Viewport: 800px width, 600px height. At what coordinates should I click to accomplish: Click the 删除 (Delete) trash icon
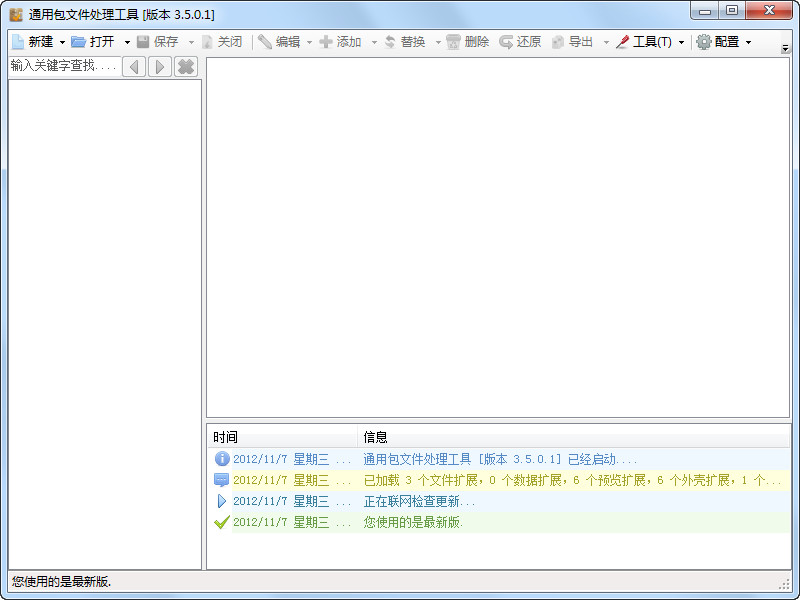(x=453, y=42)
